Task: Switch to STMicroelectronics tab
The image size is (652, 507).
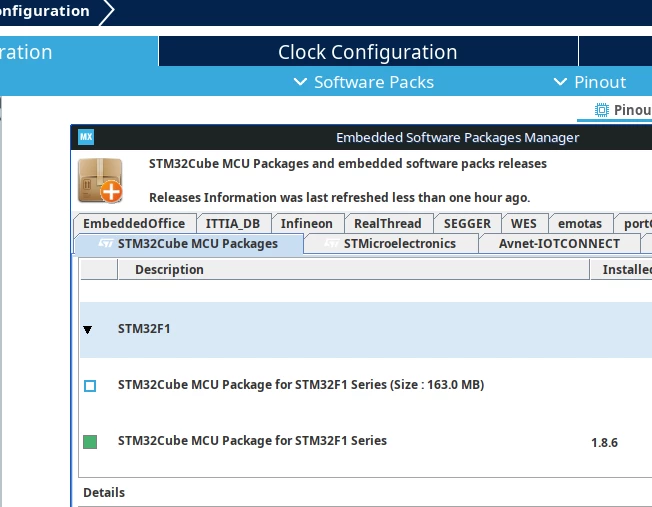Action: tap(391, 244)
